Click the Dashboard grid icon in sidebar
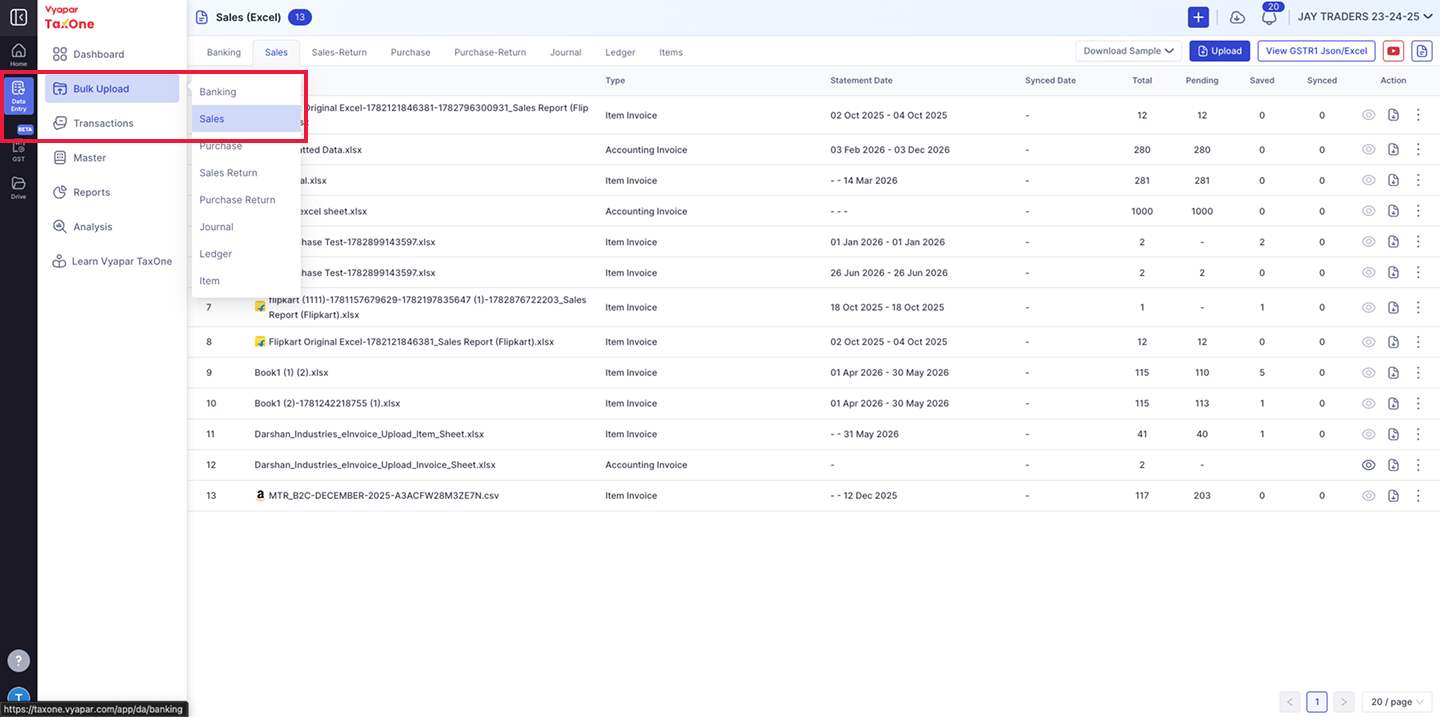1440x717 pixels. (60, 54)
